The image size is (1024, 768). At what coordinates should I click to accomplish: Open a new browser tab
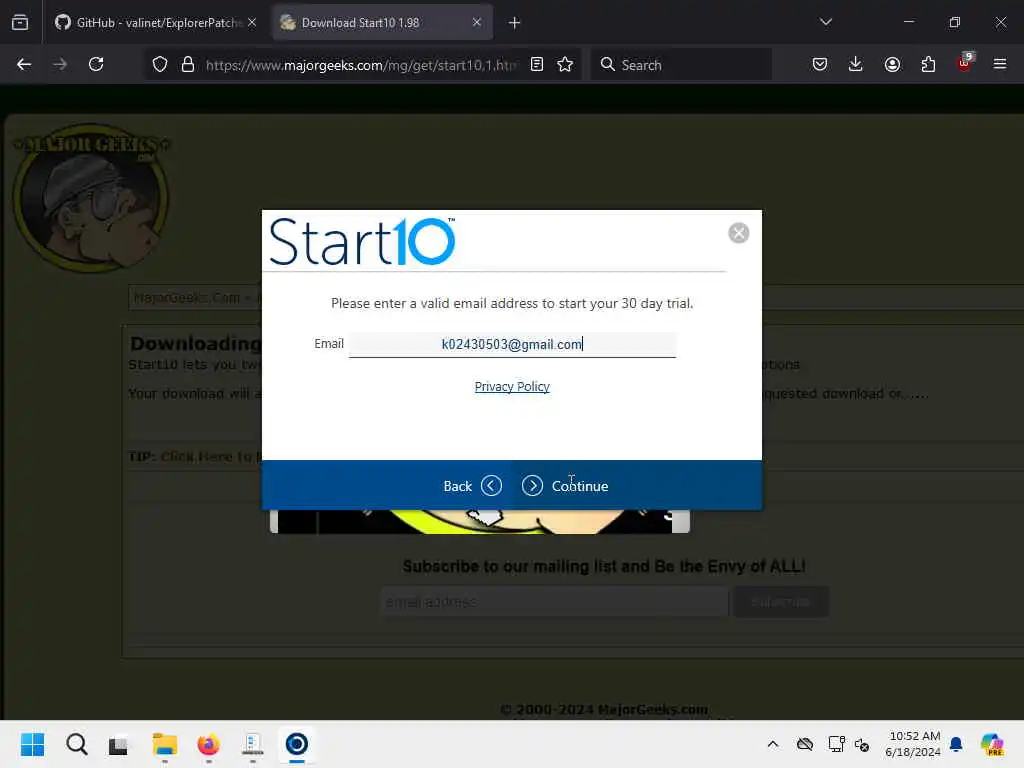(x=515, y=23)
